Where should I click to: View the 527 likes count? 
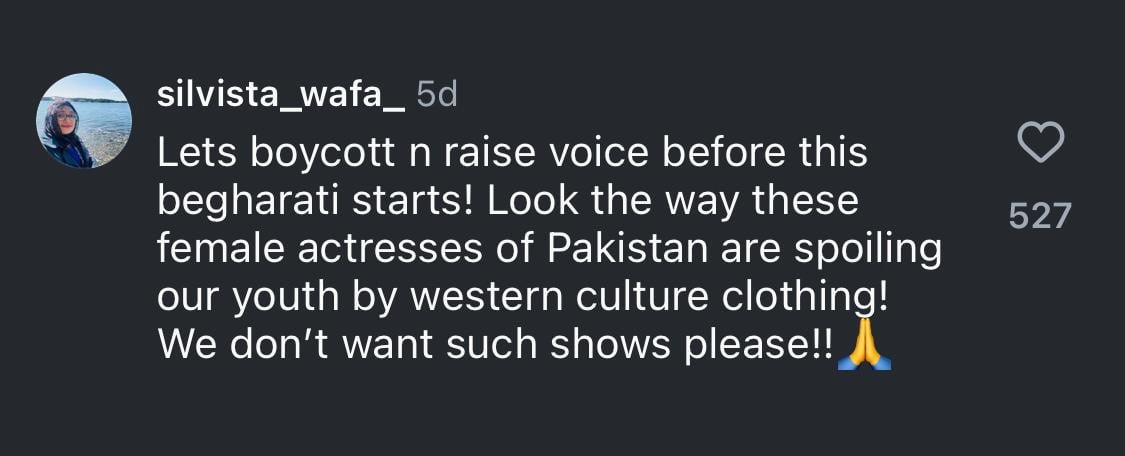point(1039,214)
